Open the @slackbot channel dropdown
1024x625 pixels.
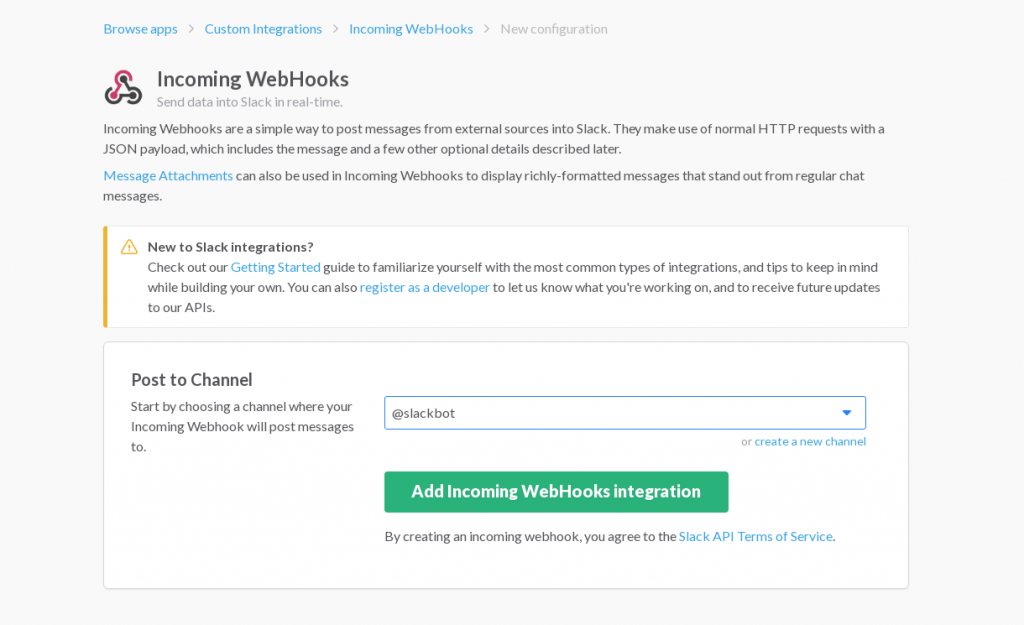(x=624, y=413)
